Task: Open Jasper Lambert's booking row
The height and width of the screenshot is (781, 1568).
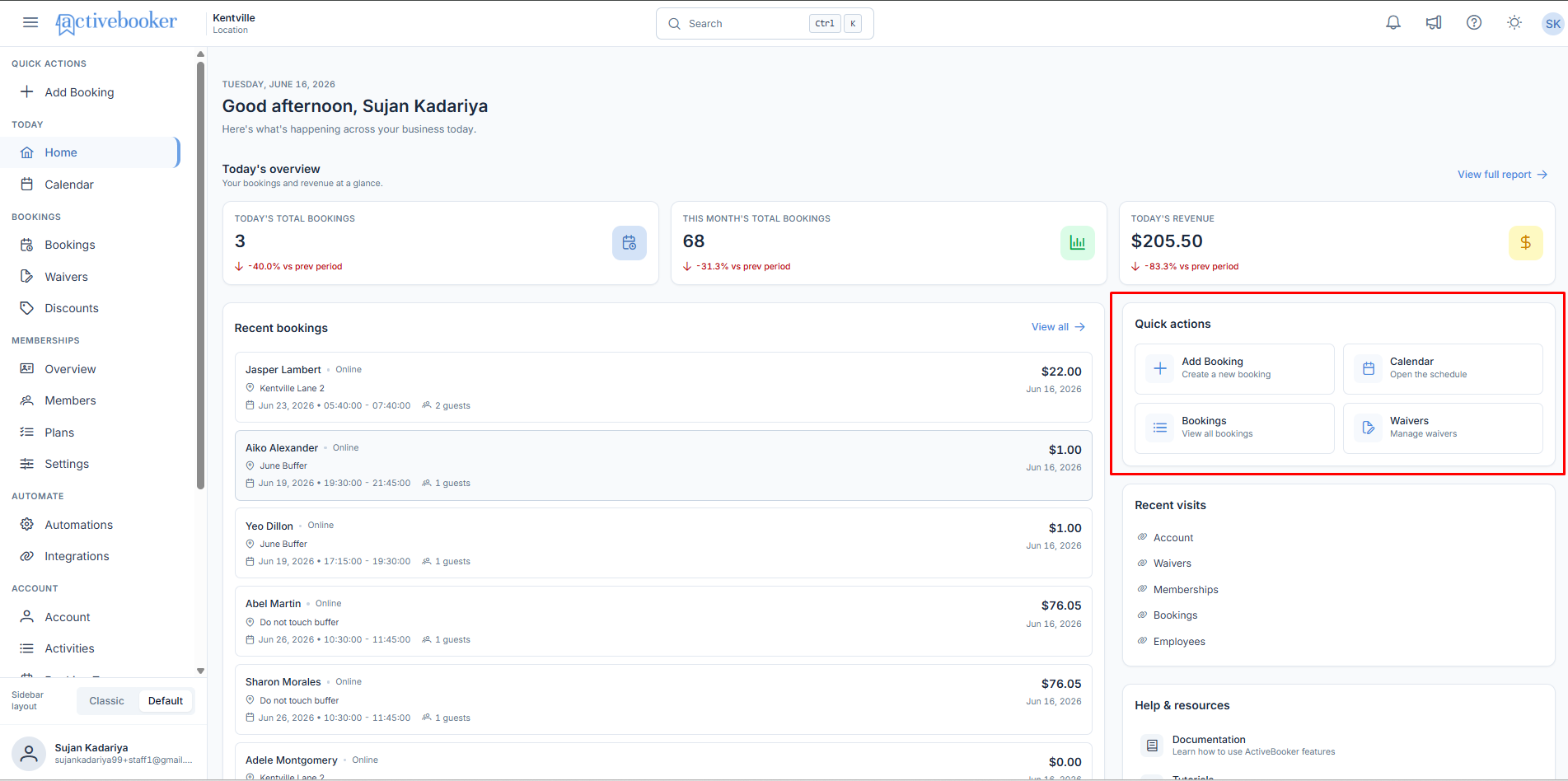Action: (663, 387)
